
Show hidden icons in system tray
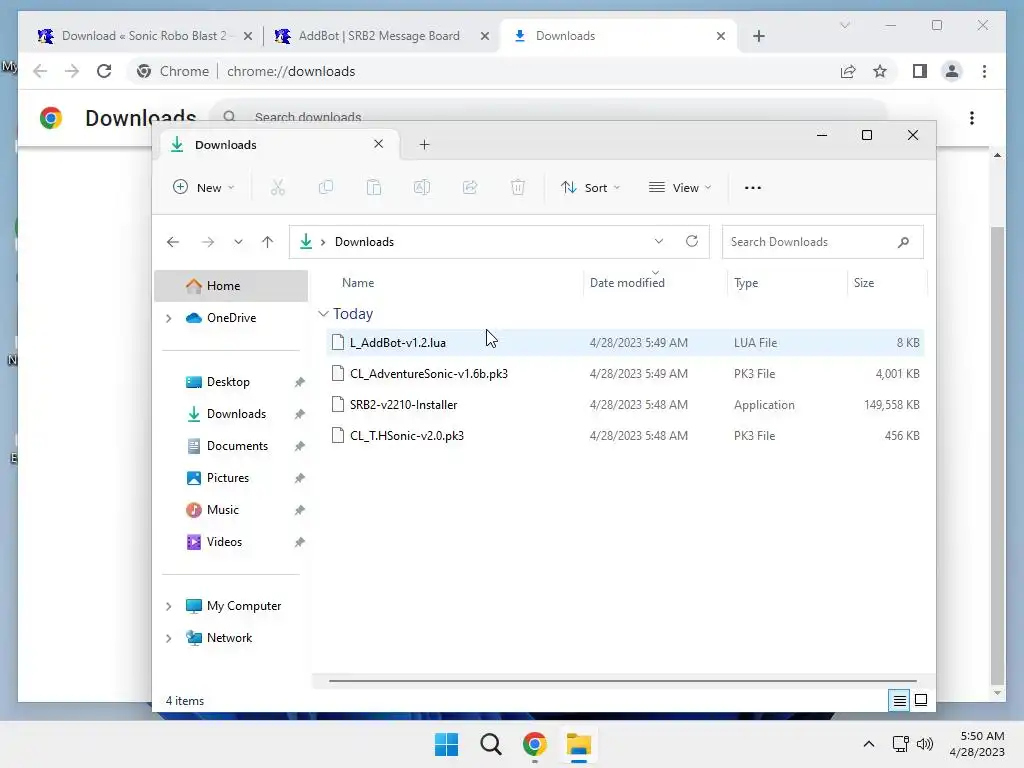pos(869,744)
